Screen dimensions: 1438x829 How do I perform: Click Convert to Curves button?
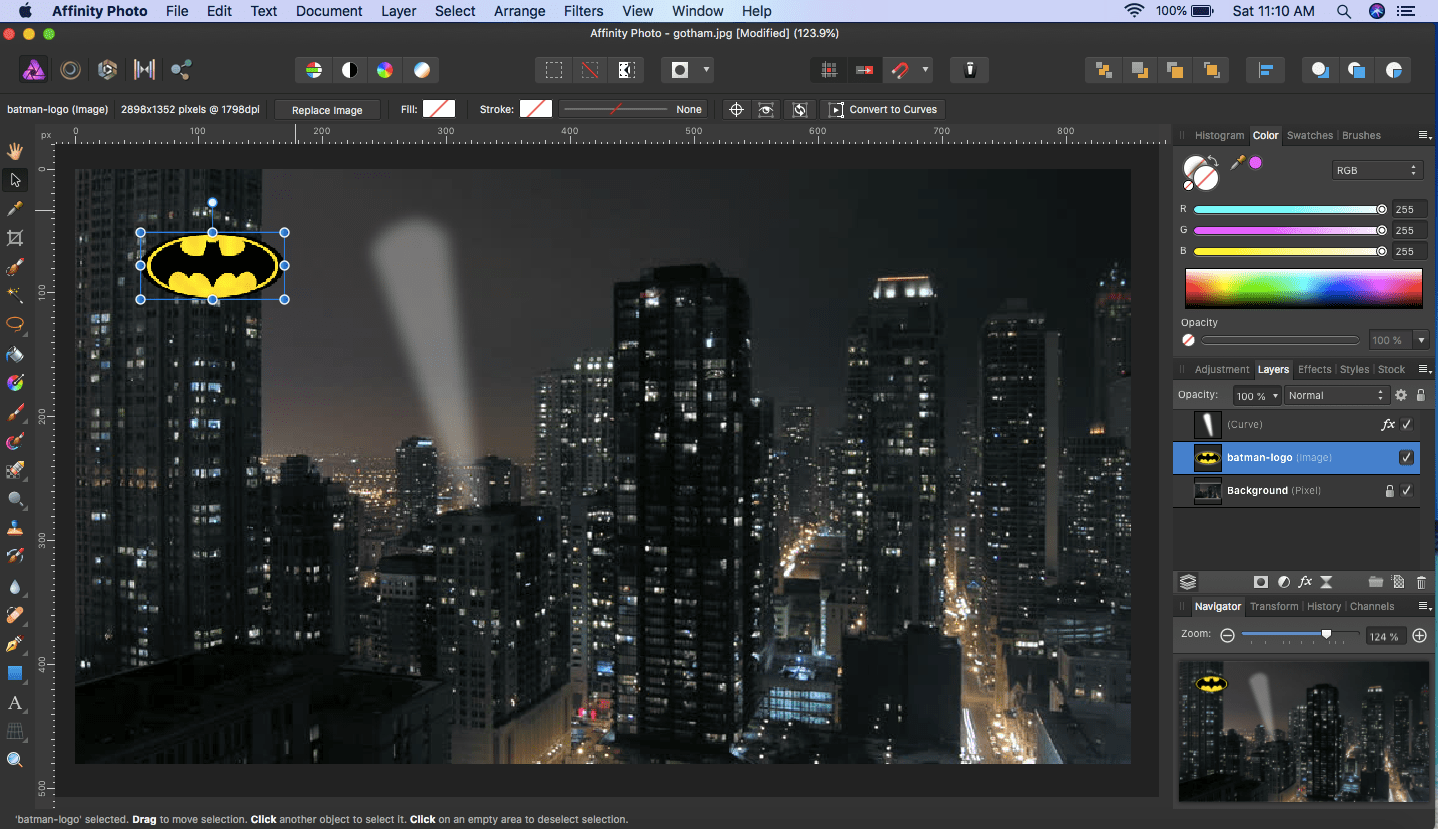883,110
